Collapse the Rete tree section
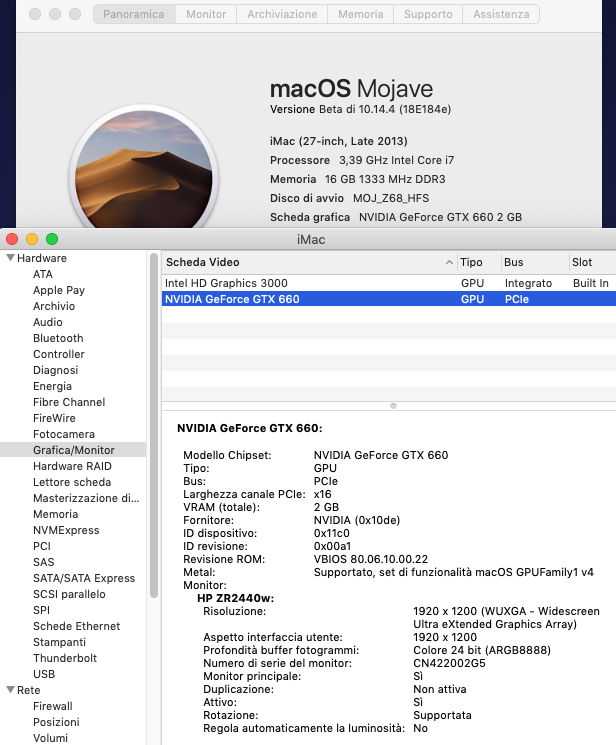The height and width of the screenshot is (745, 616). point(10,690)
